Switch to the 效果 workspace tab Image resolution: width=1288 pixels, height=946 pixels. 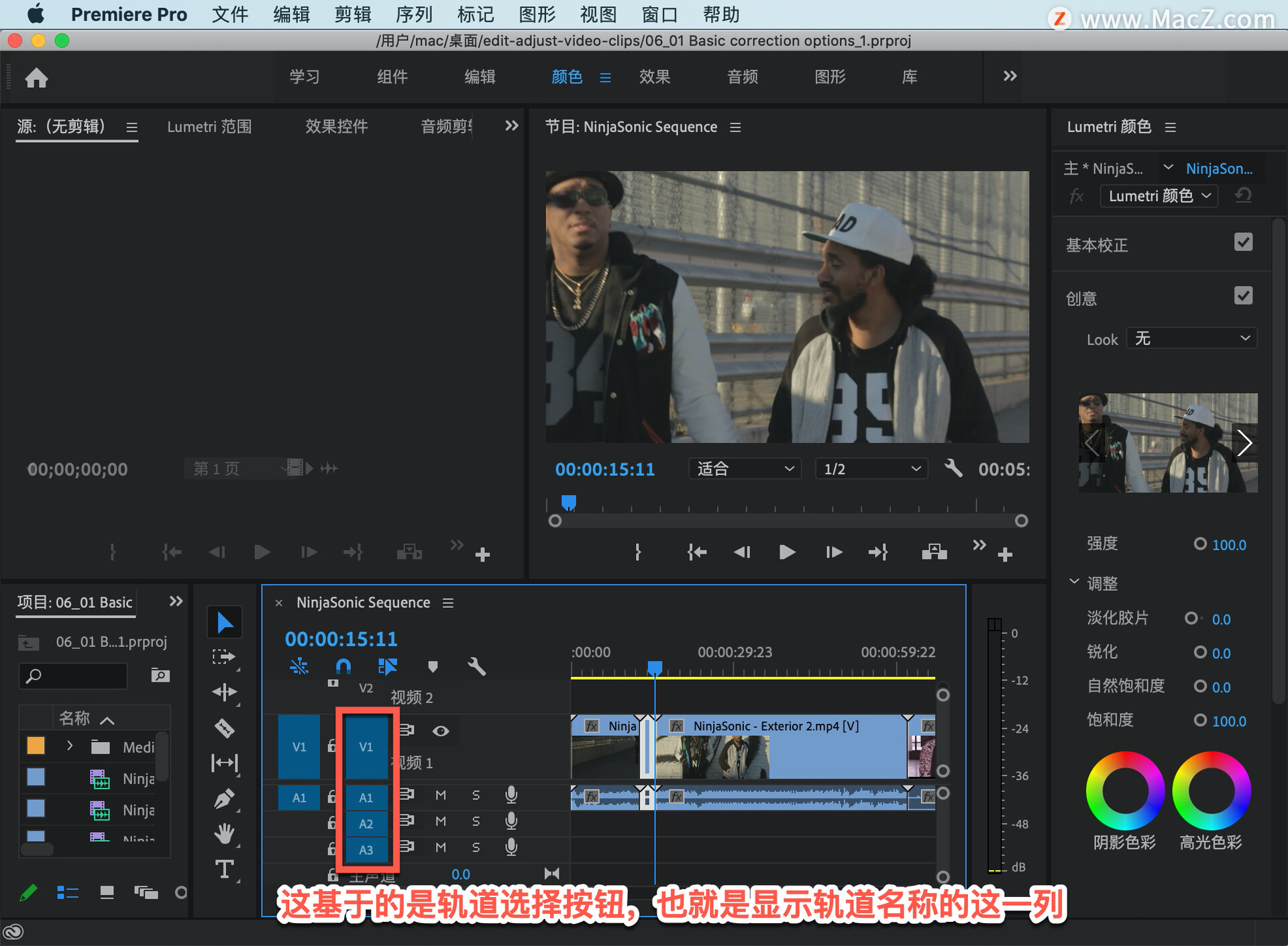[654, 77]
